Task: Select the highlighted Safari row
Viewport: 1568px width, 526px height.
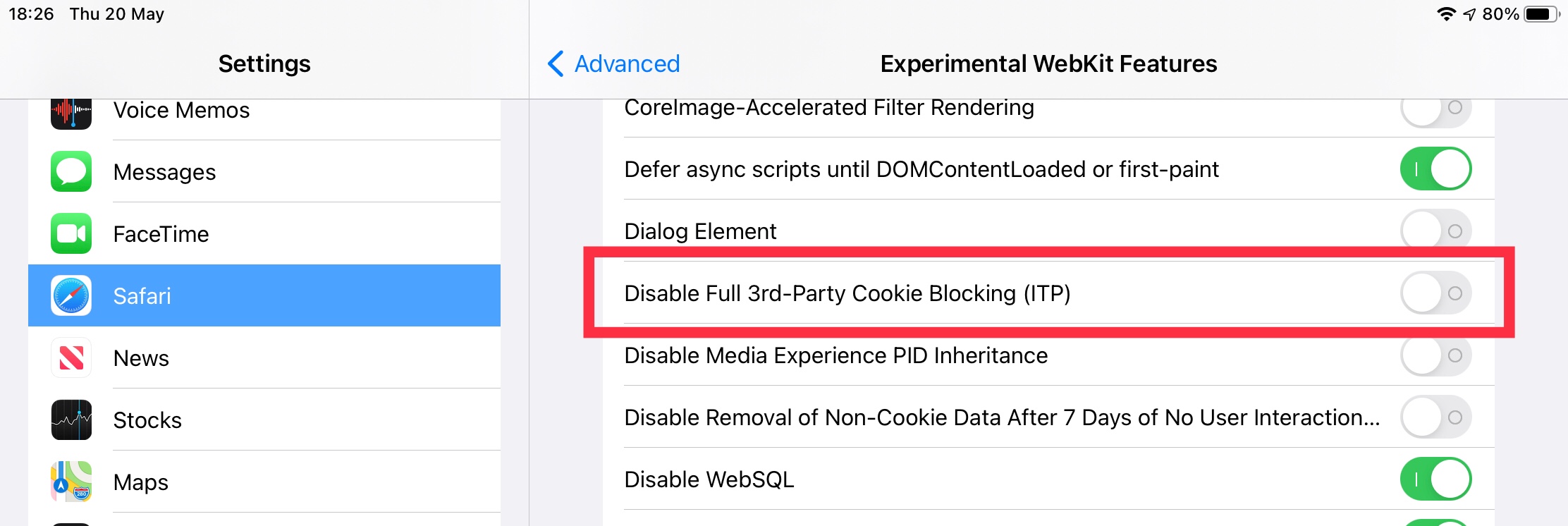Action: [x=264, y=296]
